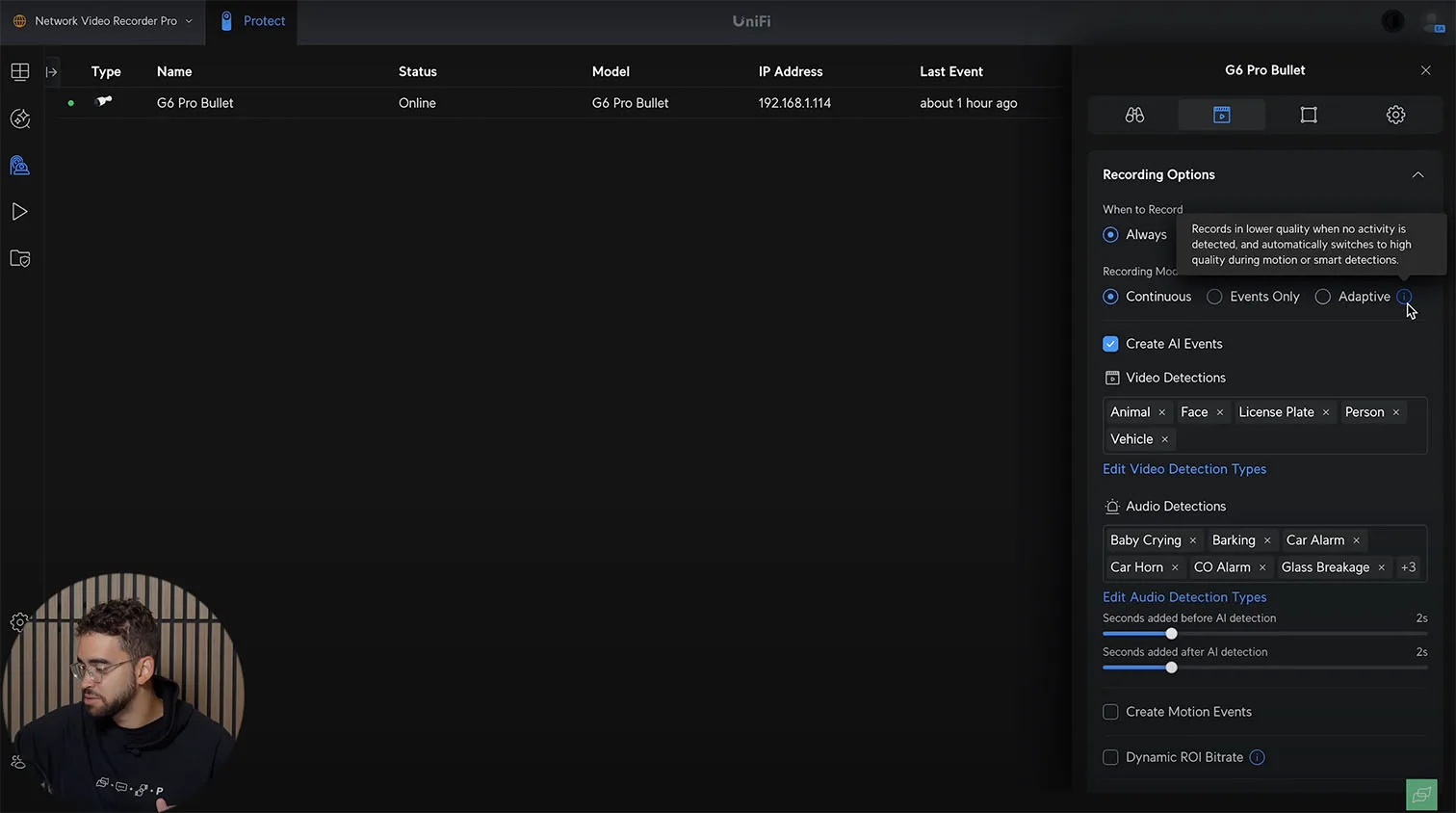The width and height of the screenshot is (1456, 813).
Task: Open the archive folder icon in sidebar
Action: 20,258
